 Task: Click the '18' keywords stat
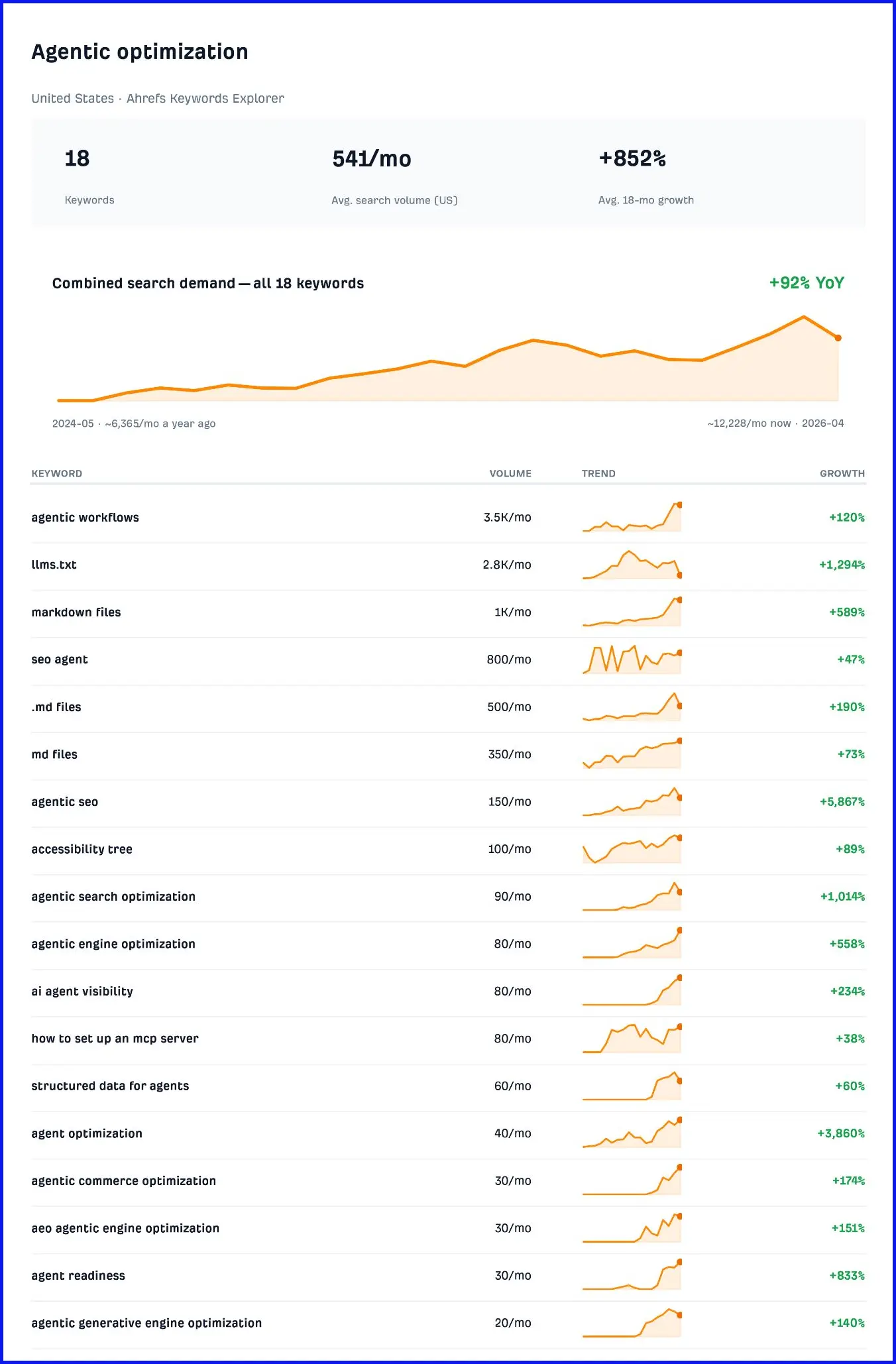(77, 158)
